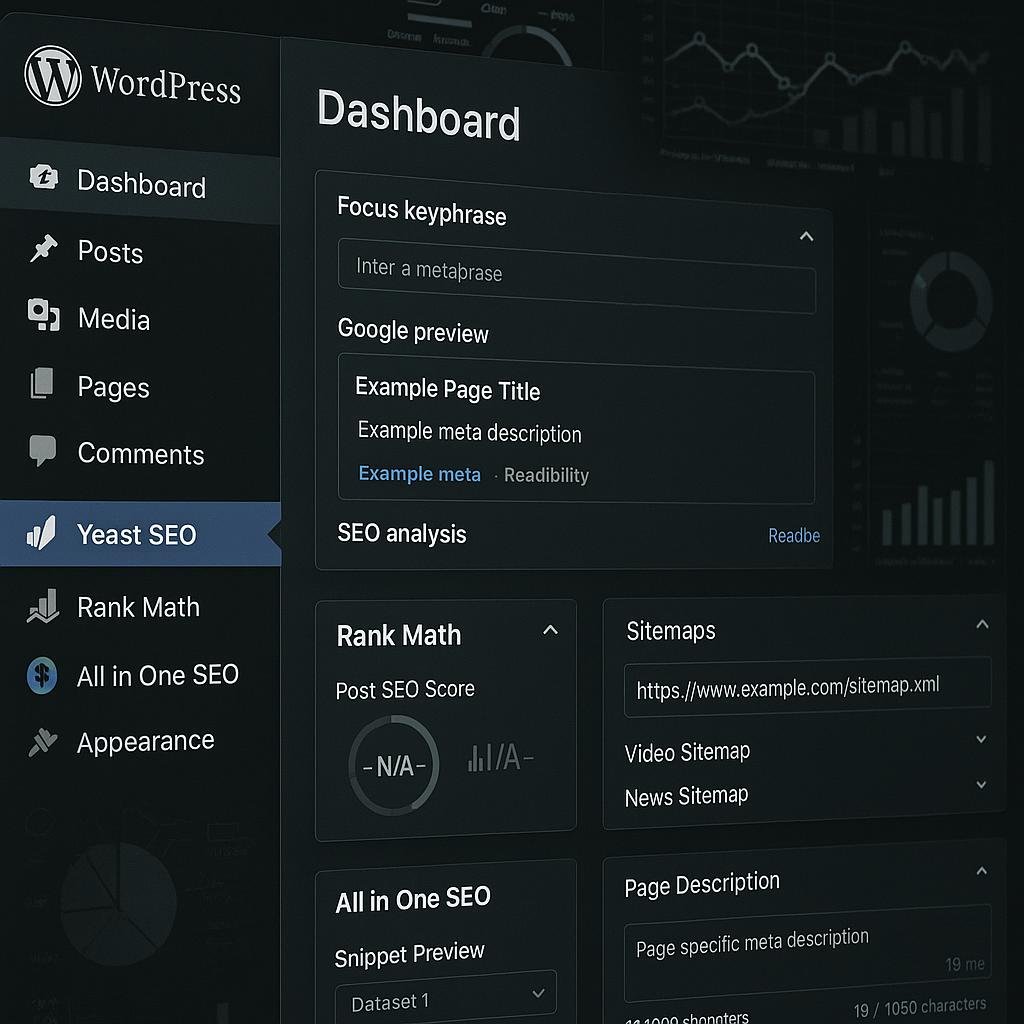Click the Readibility label in Google preview
1024x1024 pixels.
click(546, 475)
